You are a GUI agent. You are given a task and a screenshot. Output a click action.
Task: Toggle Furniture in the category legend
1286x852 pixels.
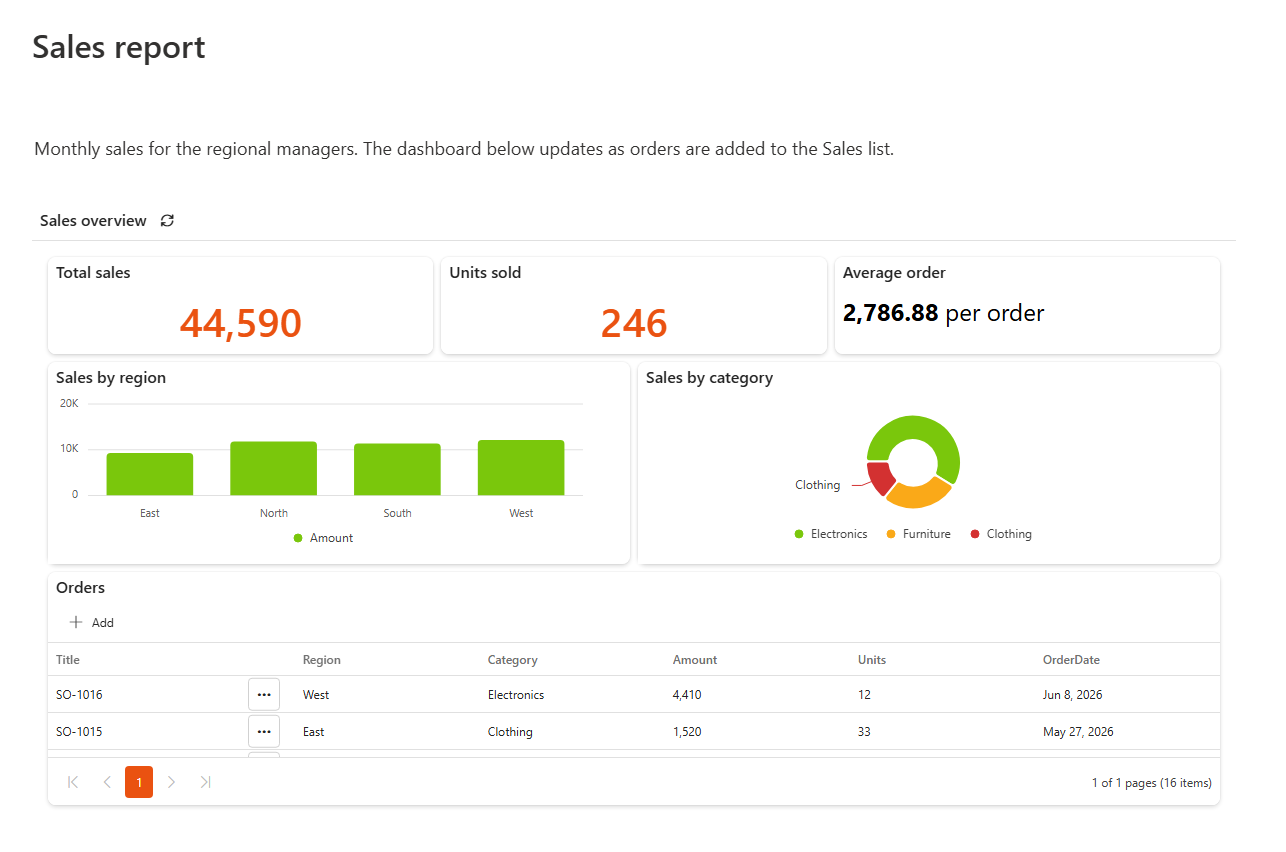(x=919, y=534)
